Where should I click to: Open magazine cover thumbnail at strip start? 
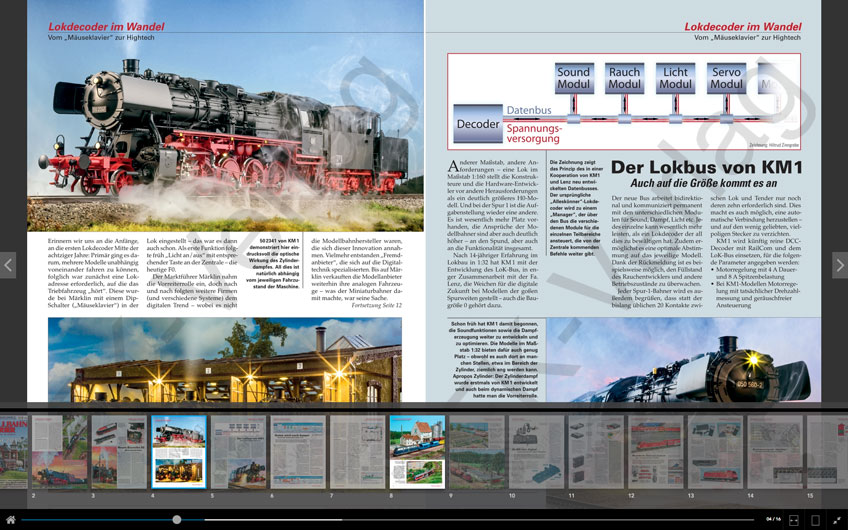coord(14,452)
